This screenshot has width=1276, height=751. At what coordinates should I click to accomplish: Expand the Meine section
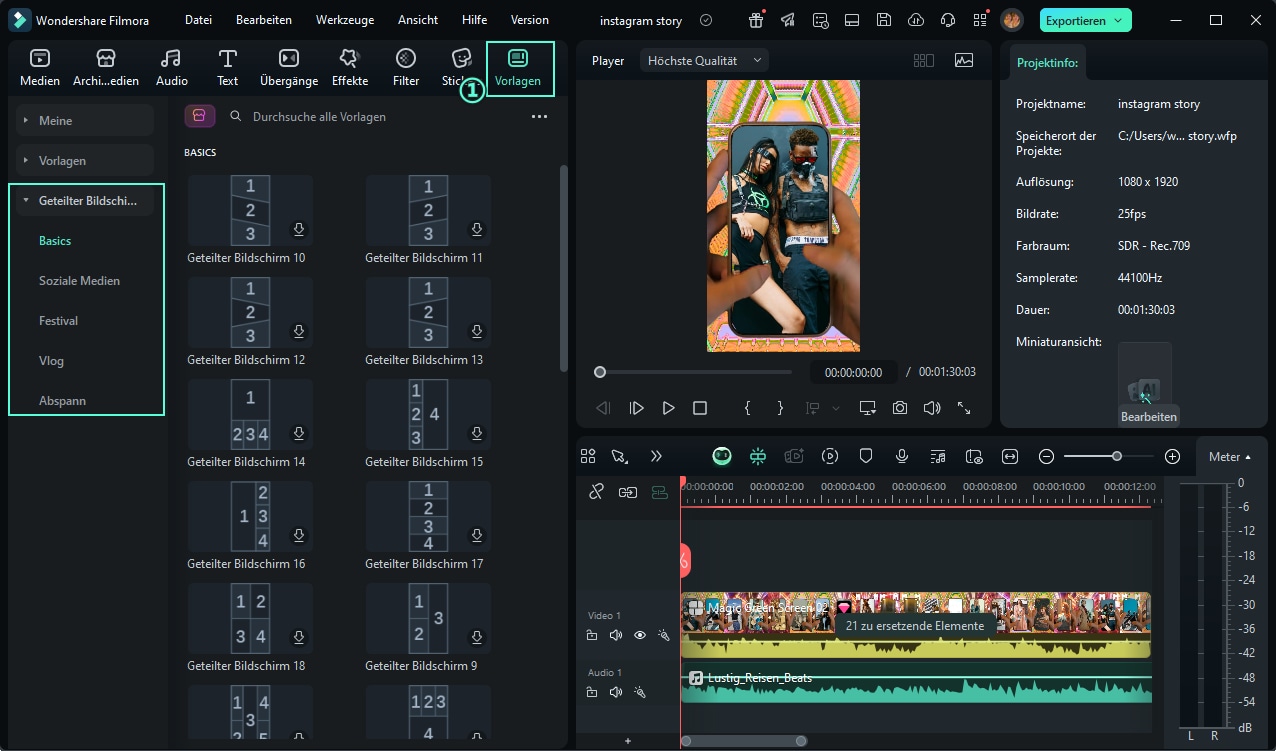tap(85, 120)
